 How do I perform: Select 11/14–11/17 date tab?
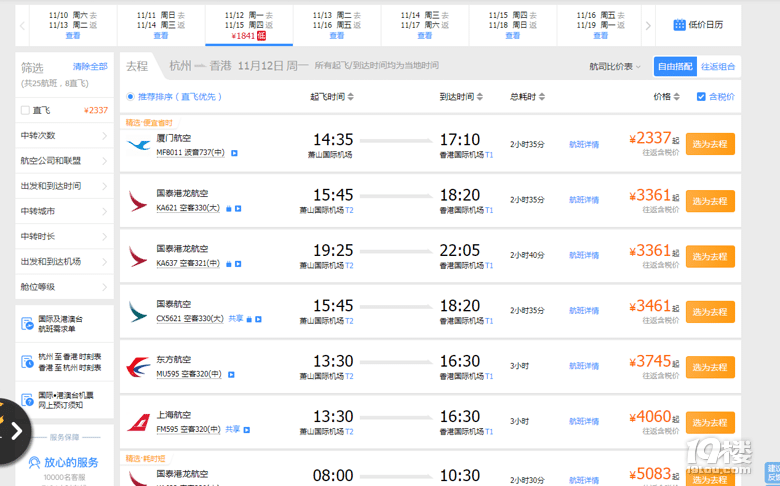(x=425, y=25)
